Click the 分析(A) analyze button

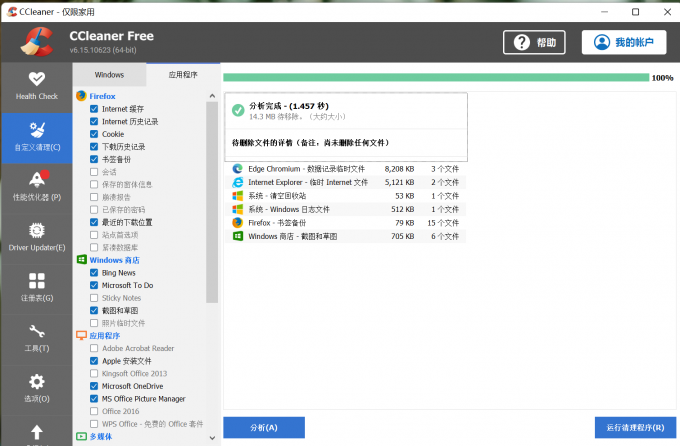264,427
